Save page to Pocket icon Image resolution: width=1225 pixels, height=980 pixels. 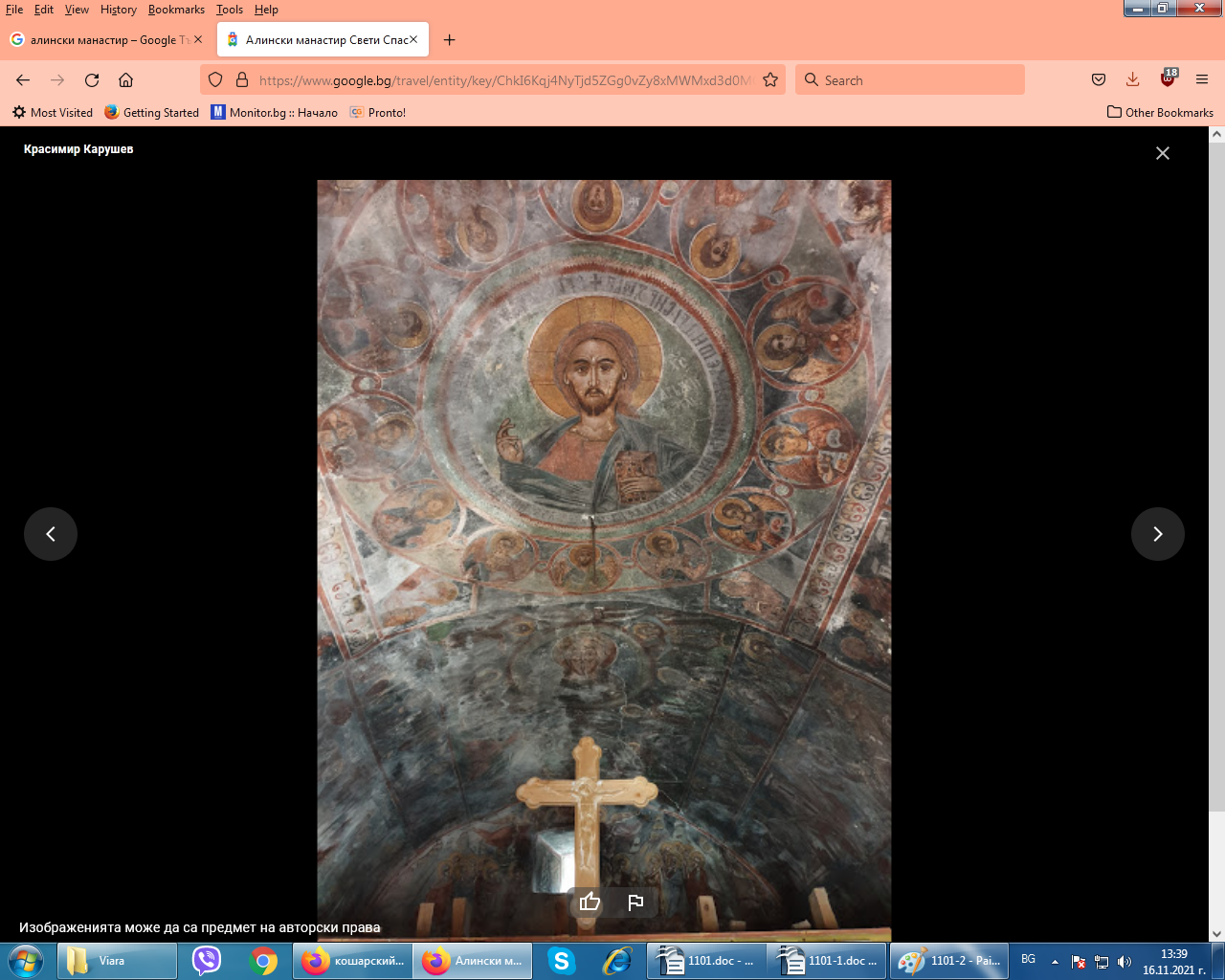[1099, 80]
